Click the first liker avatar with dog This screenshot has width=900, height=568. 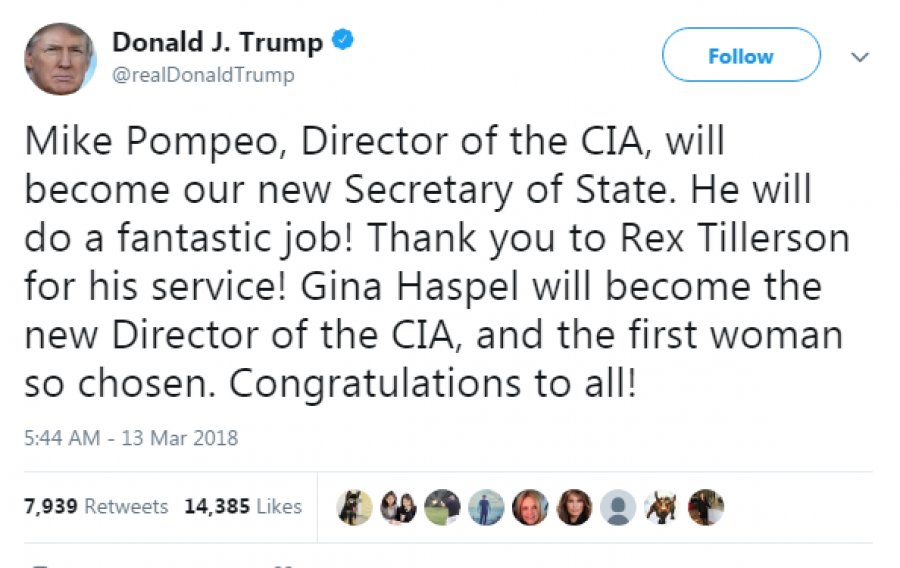355,507
